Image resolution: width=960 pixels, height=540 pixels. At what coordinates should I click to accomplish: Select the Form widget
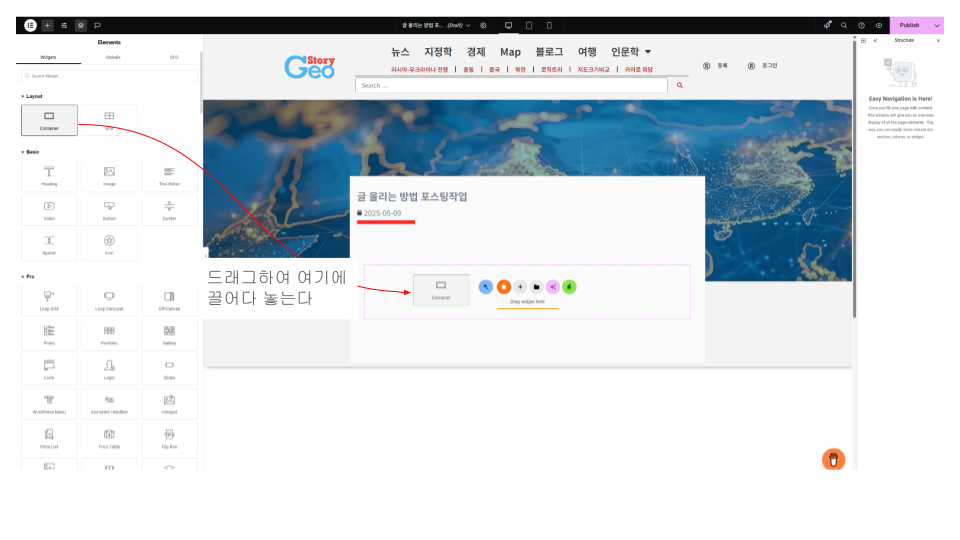click(49, 369)
